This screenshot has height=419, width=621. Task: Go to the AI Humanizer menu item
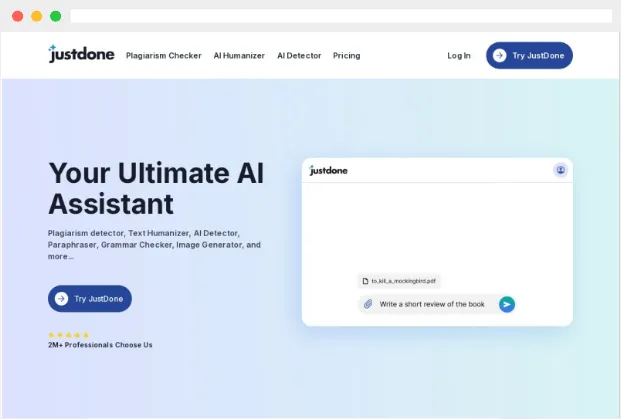tap(239, 56)
